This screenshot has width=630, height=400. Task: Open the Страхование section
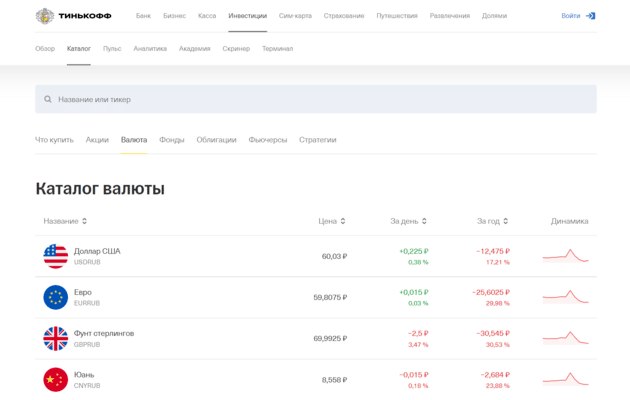344,16
